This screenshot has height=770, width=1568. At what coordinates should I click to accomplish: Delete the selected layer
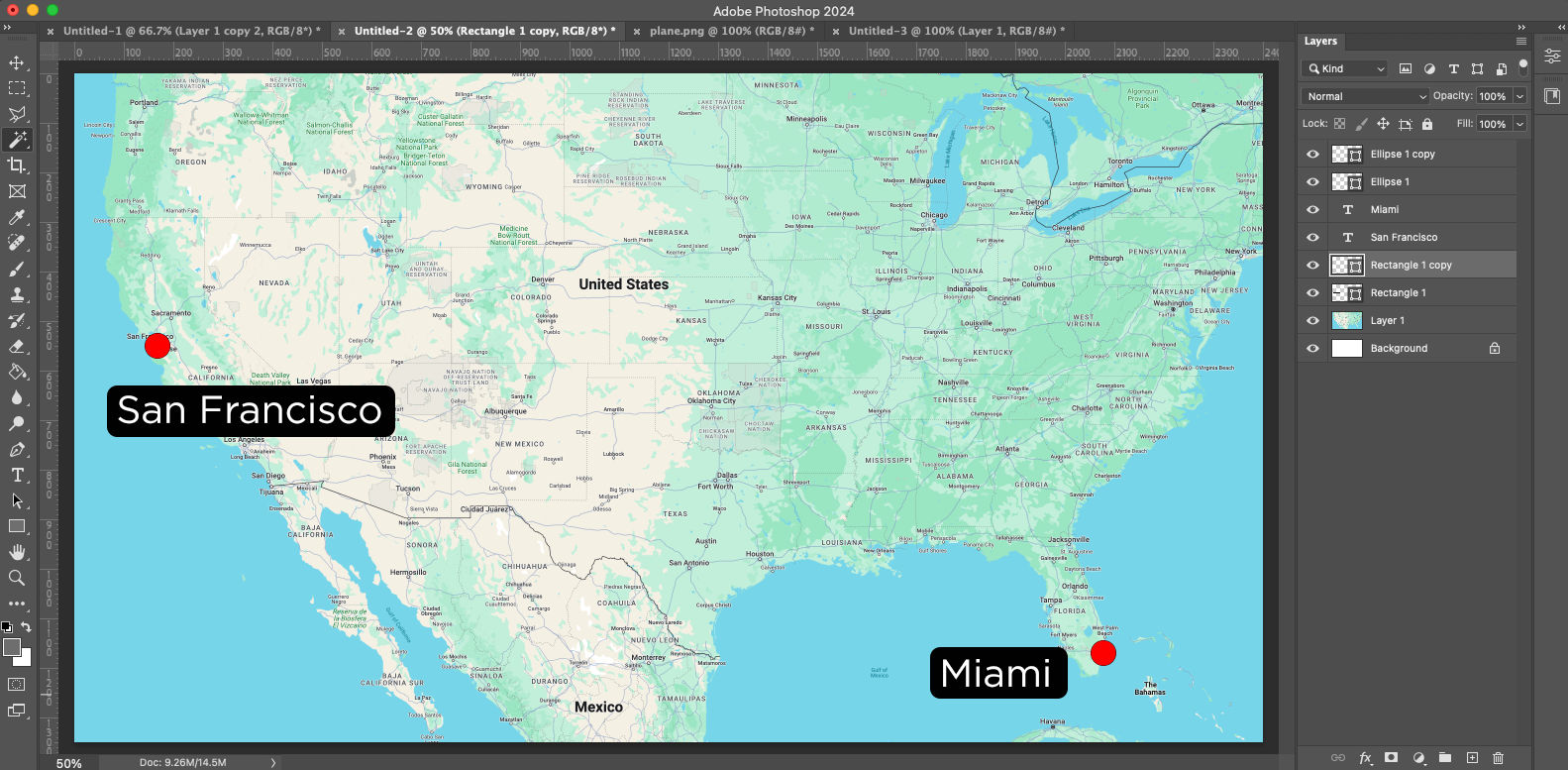click(x=1498, y=757)
